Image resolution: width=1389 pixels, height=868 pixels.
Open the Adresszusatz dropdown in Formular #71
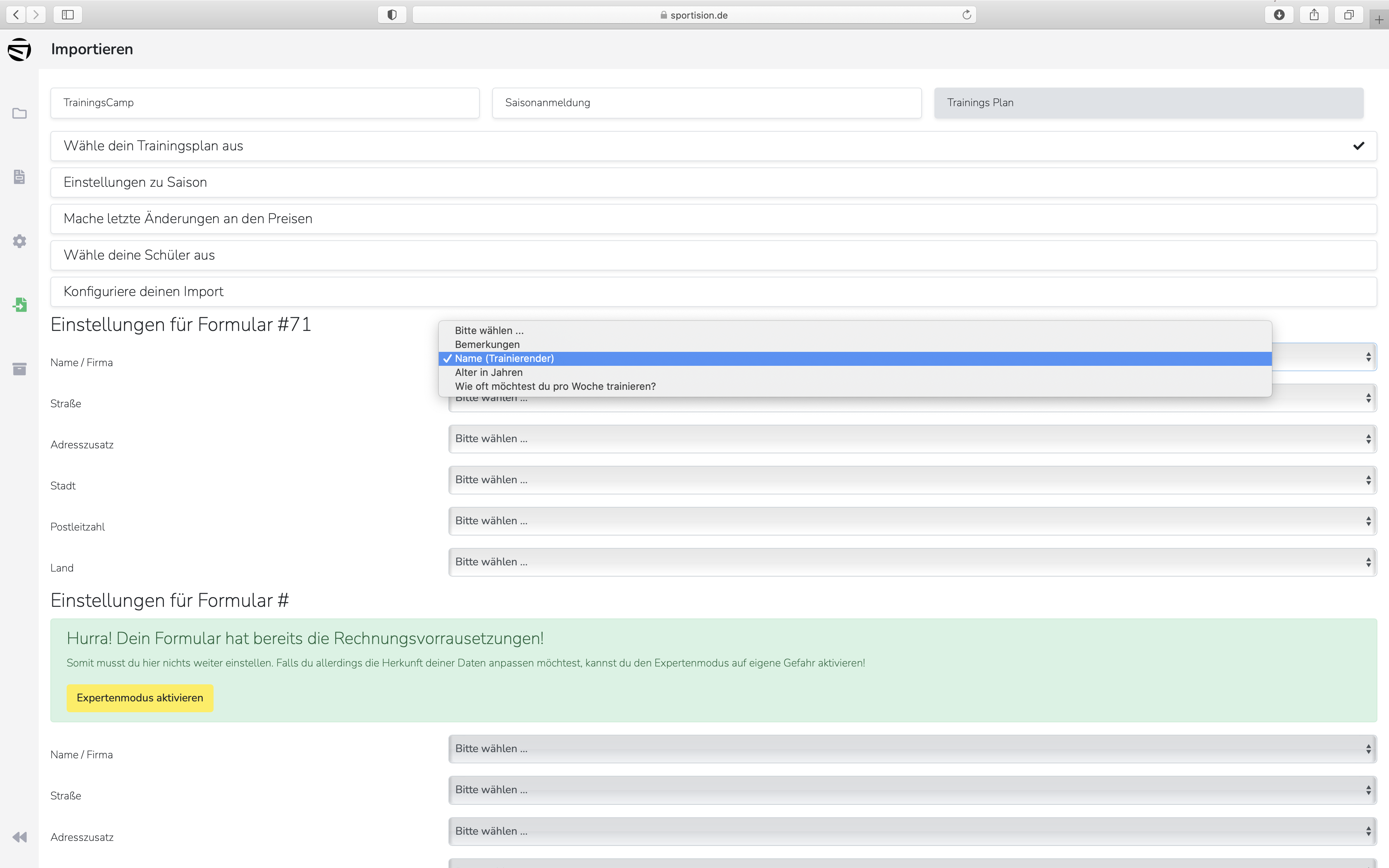tap(913, 439)
